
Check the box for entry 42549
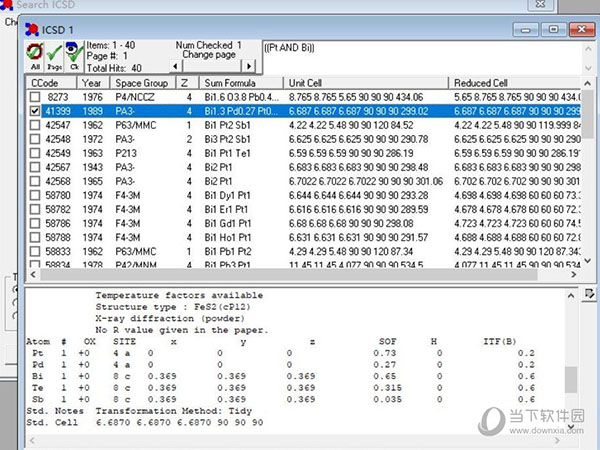coord(35,153)
